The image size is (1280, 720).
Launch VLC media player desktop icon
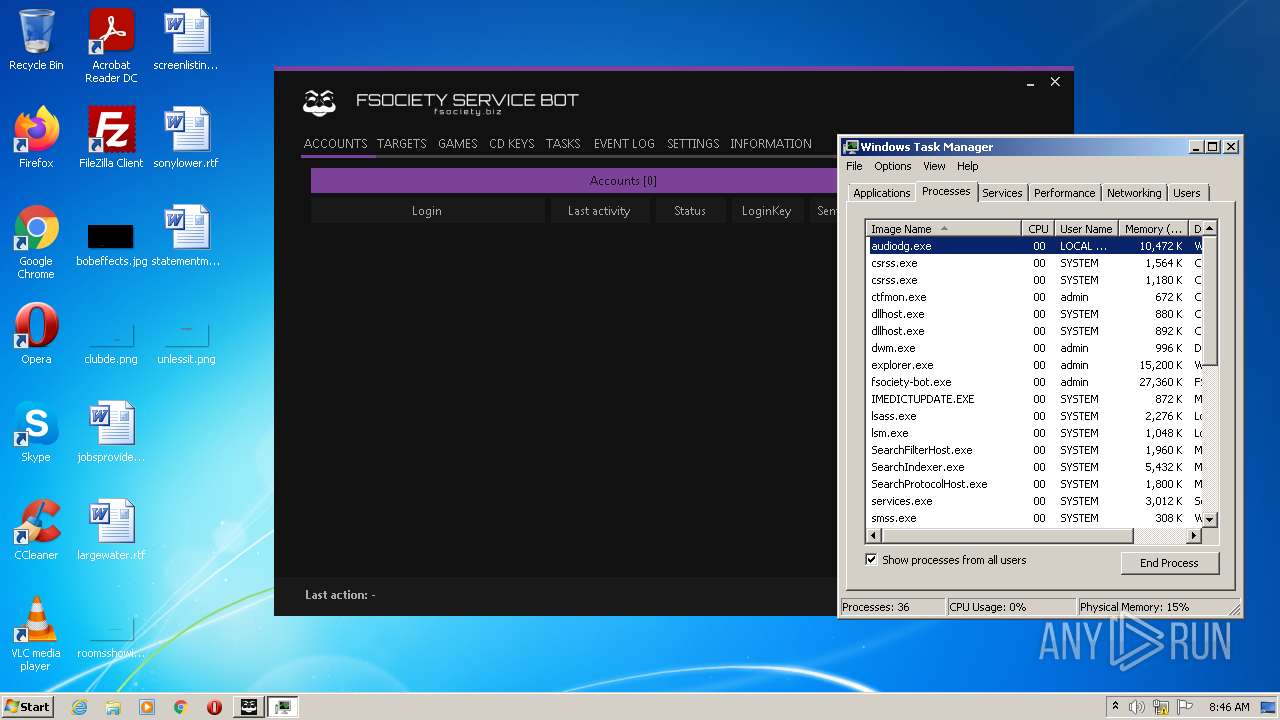click(x=36, y=634)
